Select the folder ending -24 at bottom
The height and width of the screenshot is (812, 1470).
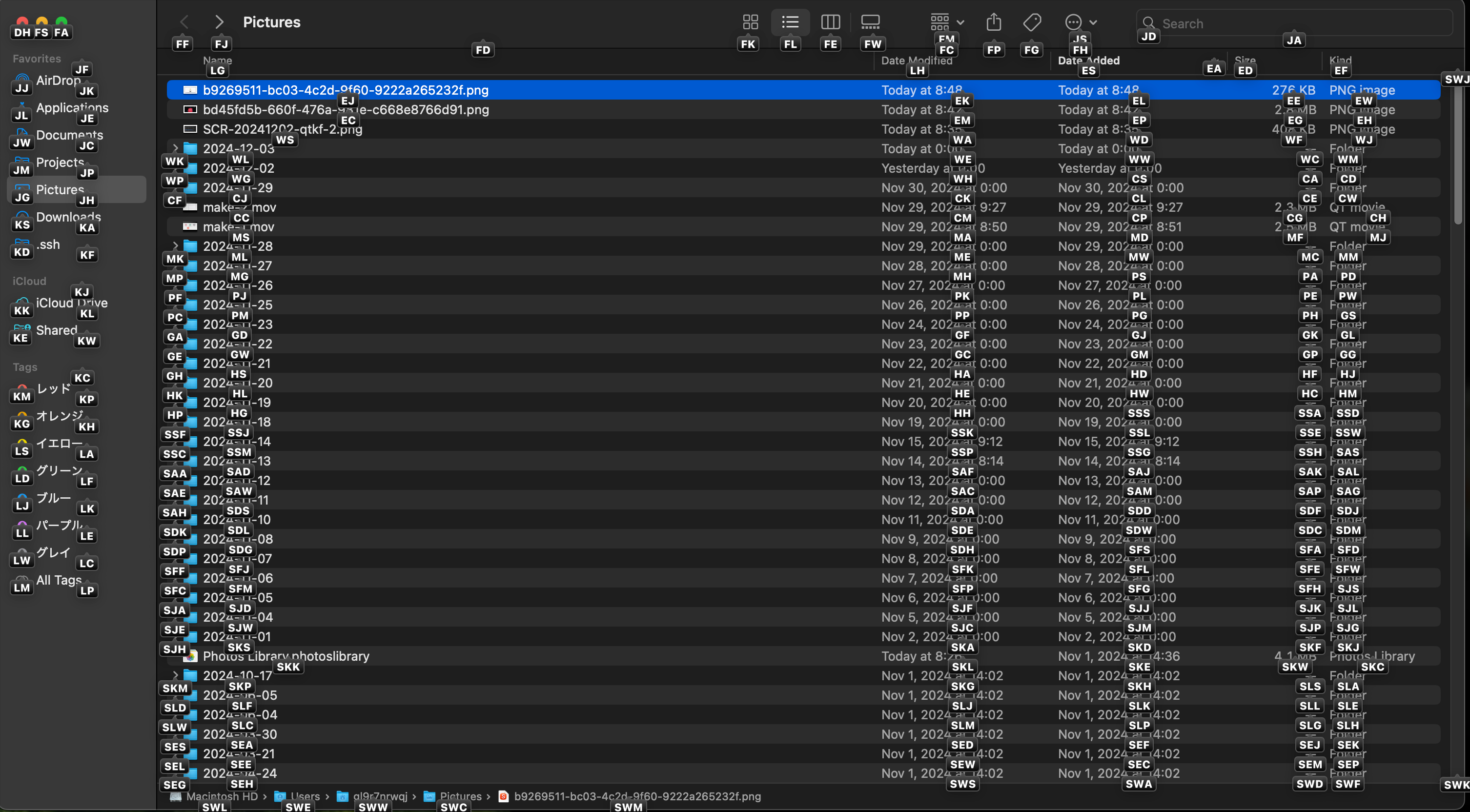[x=803, y=772]
